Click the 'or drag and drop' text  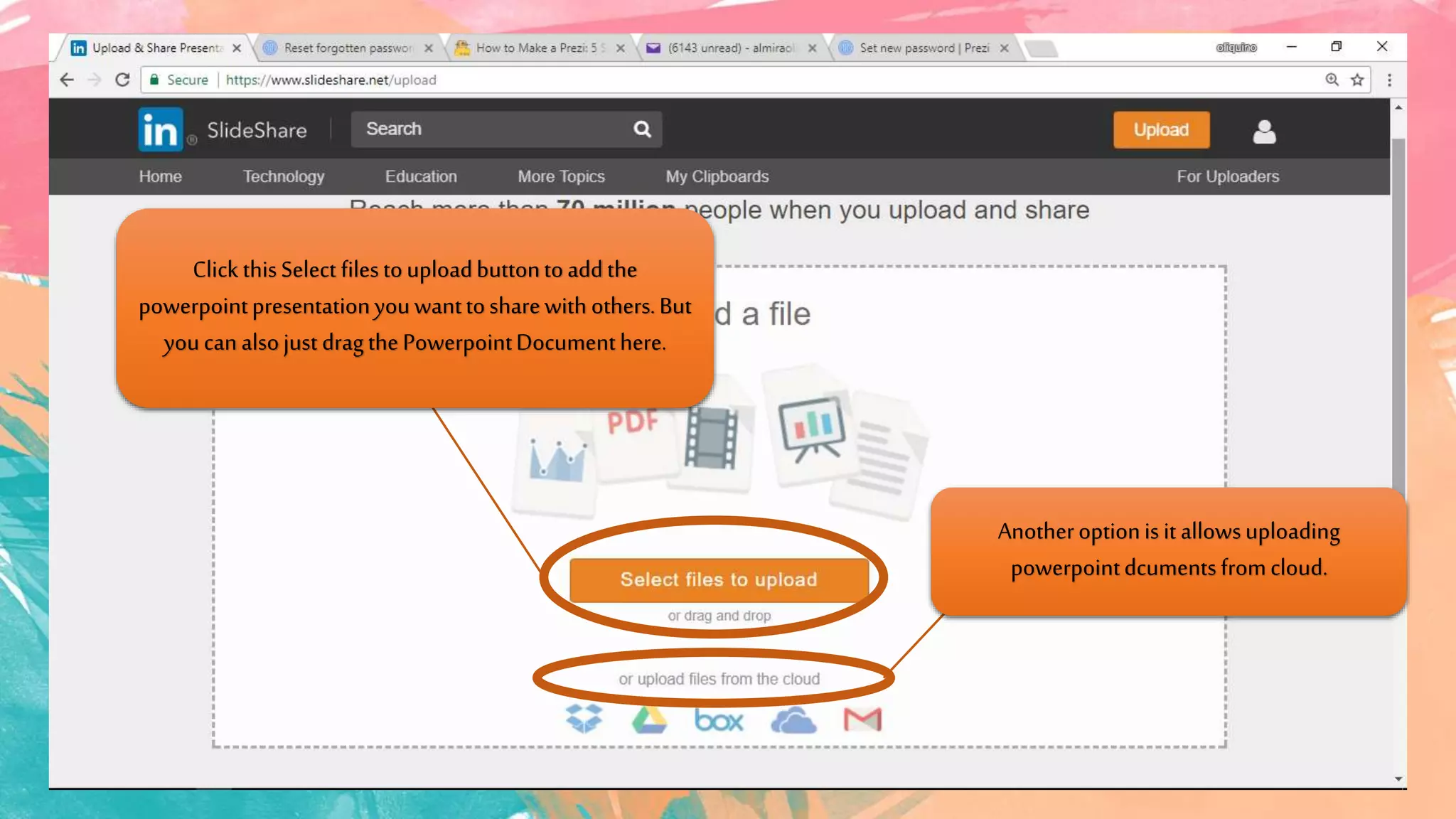pos(719,616)
